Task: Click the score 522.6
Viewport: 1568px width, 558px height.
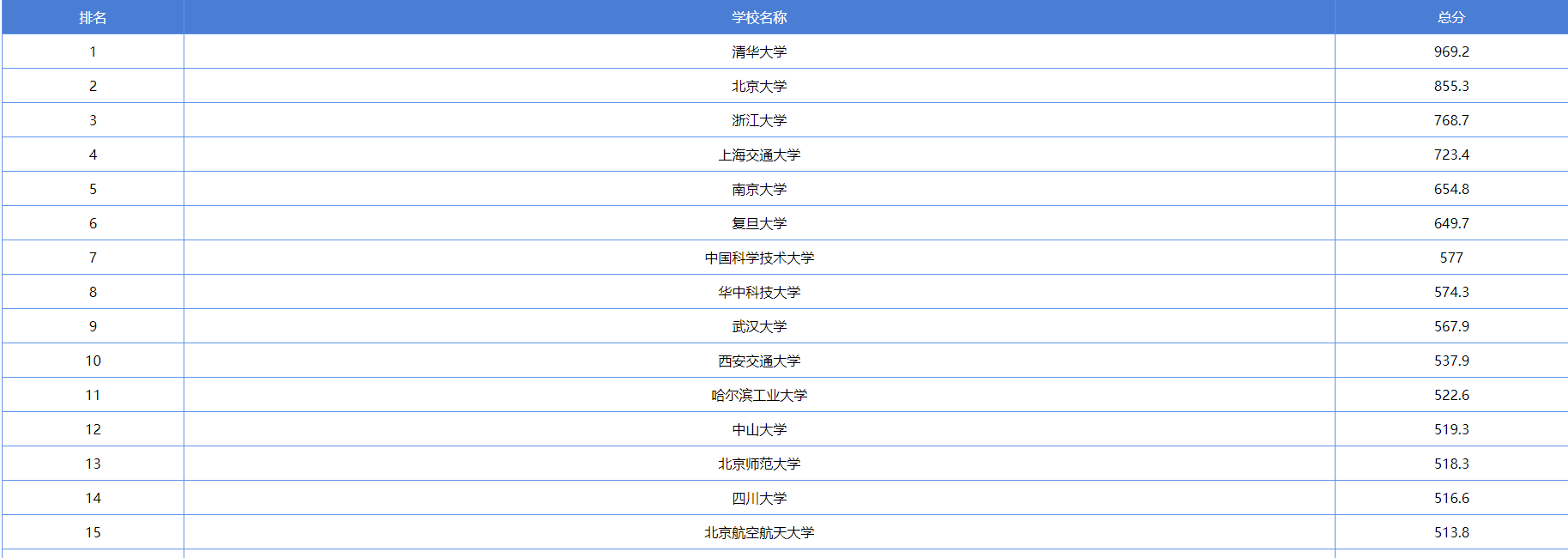Action: pos(1451,395)
